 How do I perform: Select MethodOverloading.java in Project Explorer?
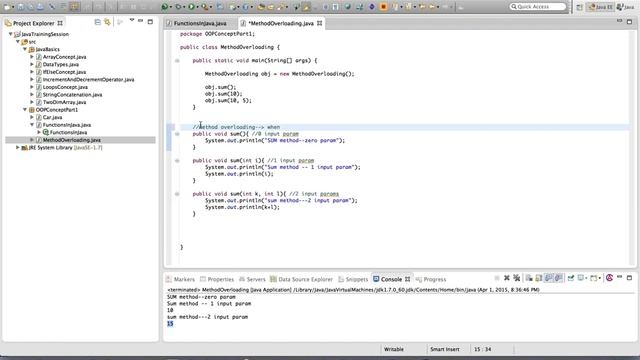click(x=72, y=140)
